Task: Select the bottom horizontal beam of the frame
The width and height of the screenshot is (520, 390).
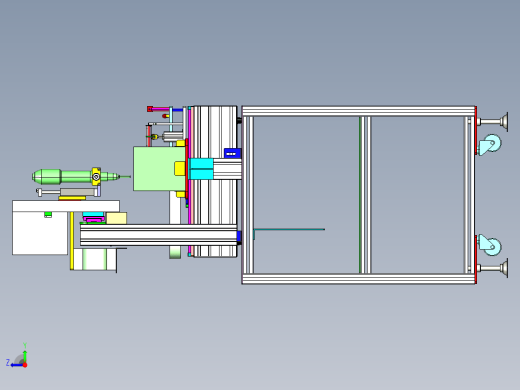Action: point(358,279)
